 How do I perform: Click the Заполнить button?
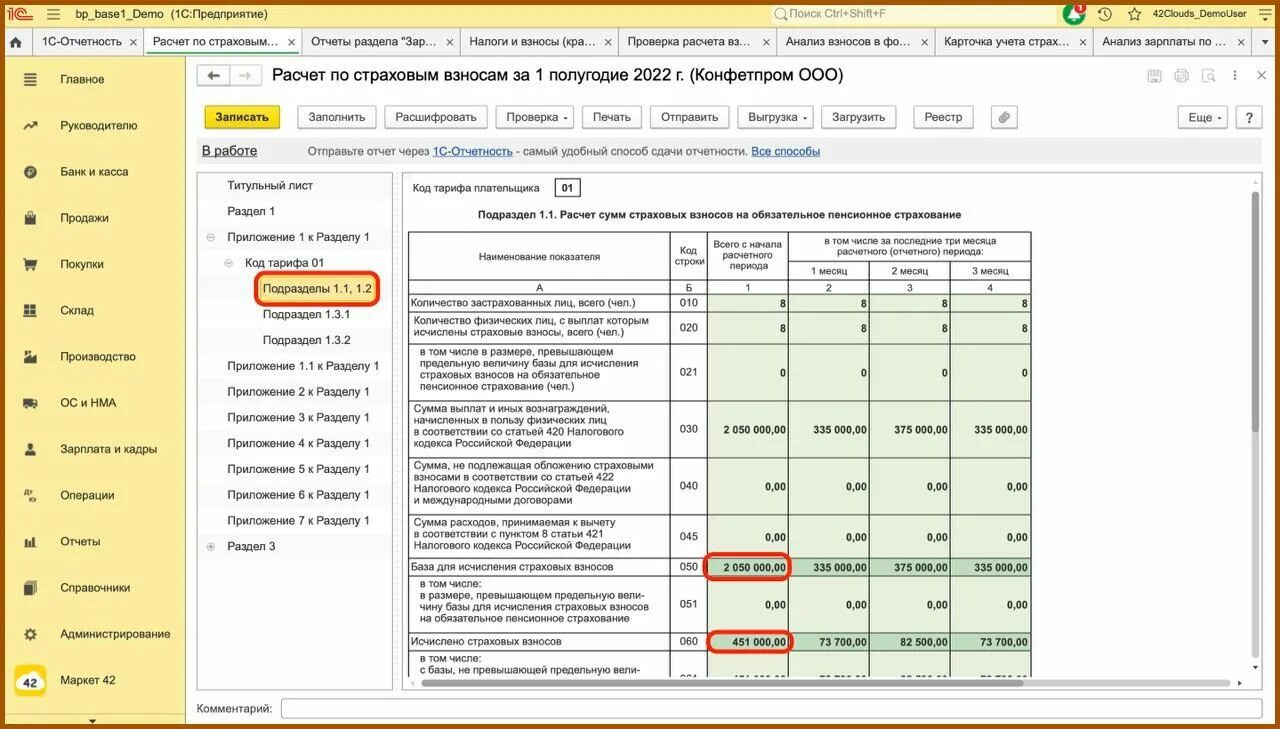pos(337,117)
